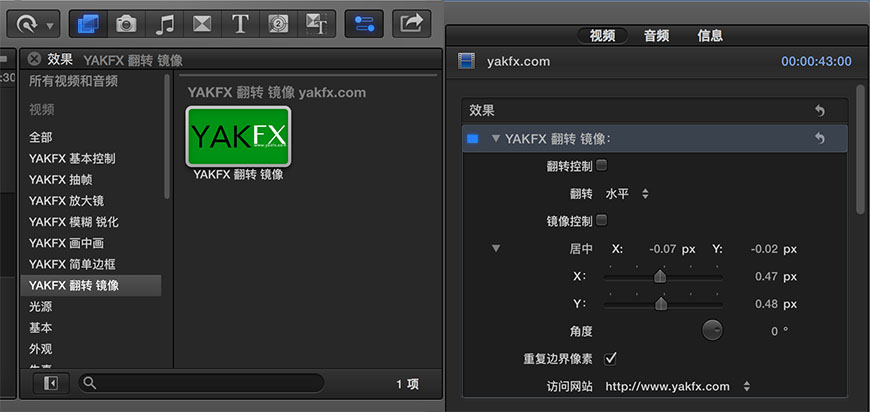The image size is (870, 412).
Task: Open the Generators browser countdown icon
Action: (x=277, y=24)
